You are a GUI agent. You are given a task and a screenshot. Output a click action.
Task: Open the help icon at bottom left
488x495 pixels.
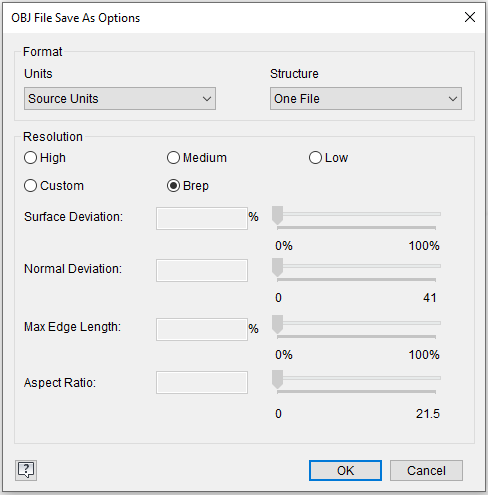[26, 470]
